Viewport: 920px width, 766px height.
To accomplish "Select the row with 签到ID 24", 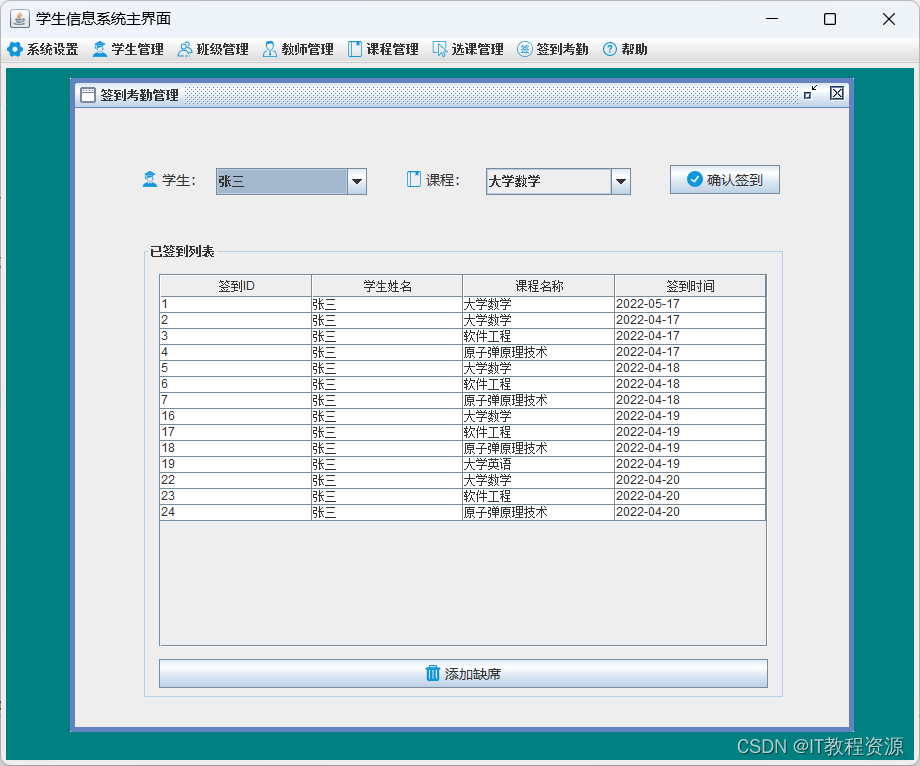I will click(x=463, y=512).
